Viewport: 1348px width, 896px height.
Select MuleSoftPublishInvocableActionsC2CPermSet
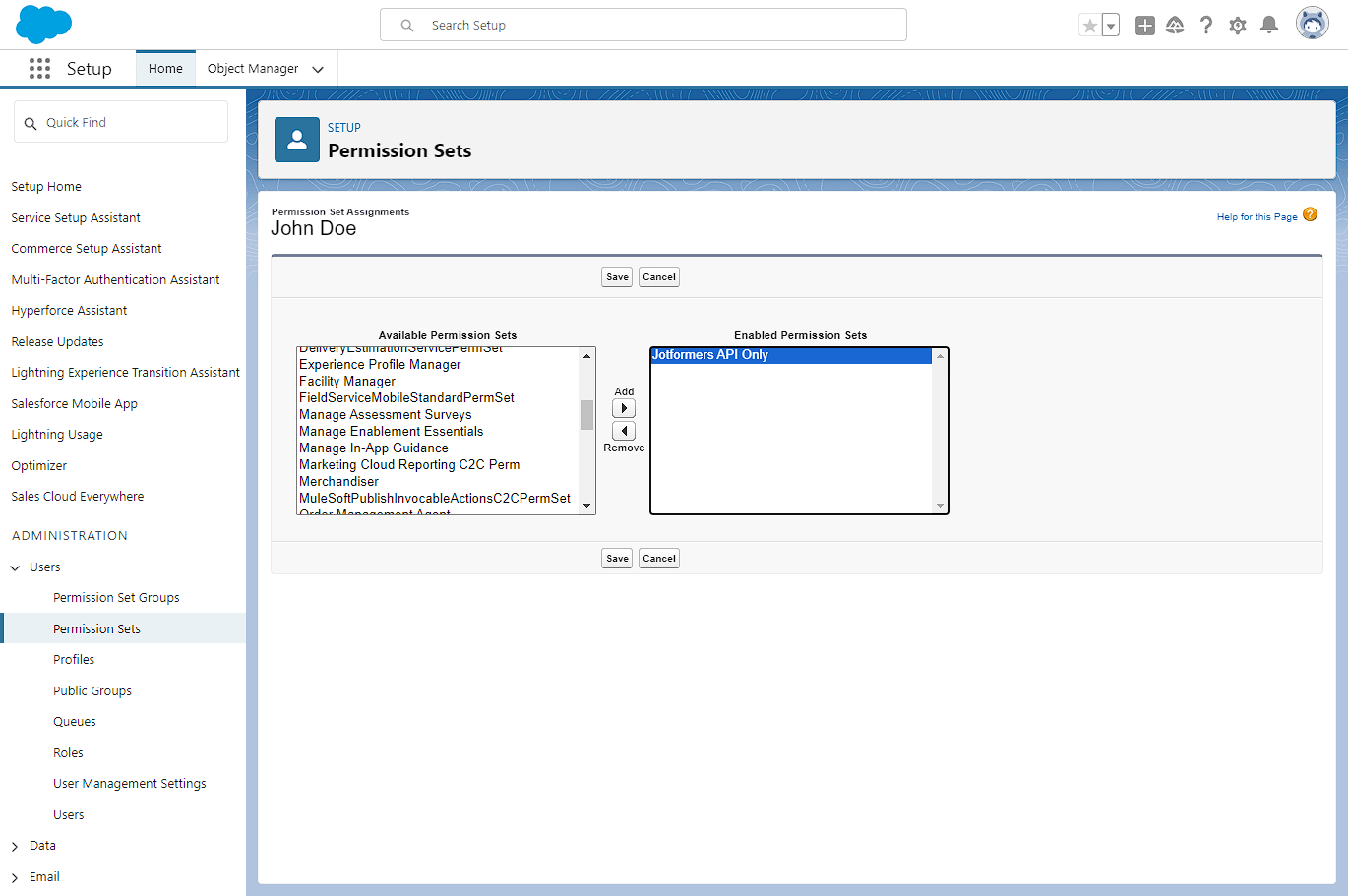pyautogui.click(x=434, y=499)
